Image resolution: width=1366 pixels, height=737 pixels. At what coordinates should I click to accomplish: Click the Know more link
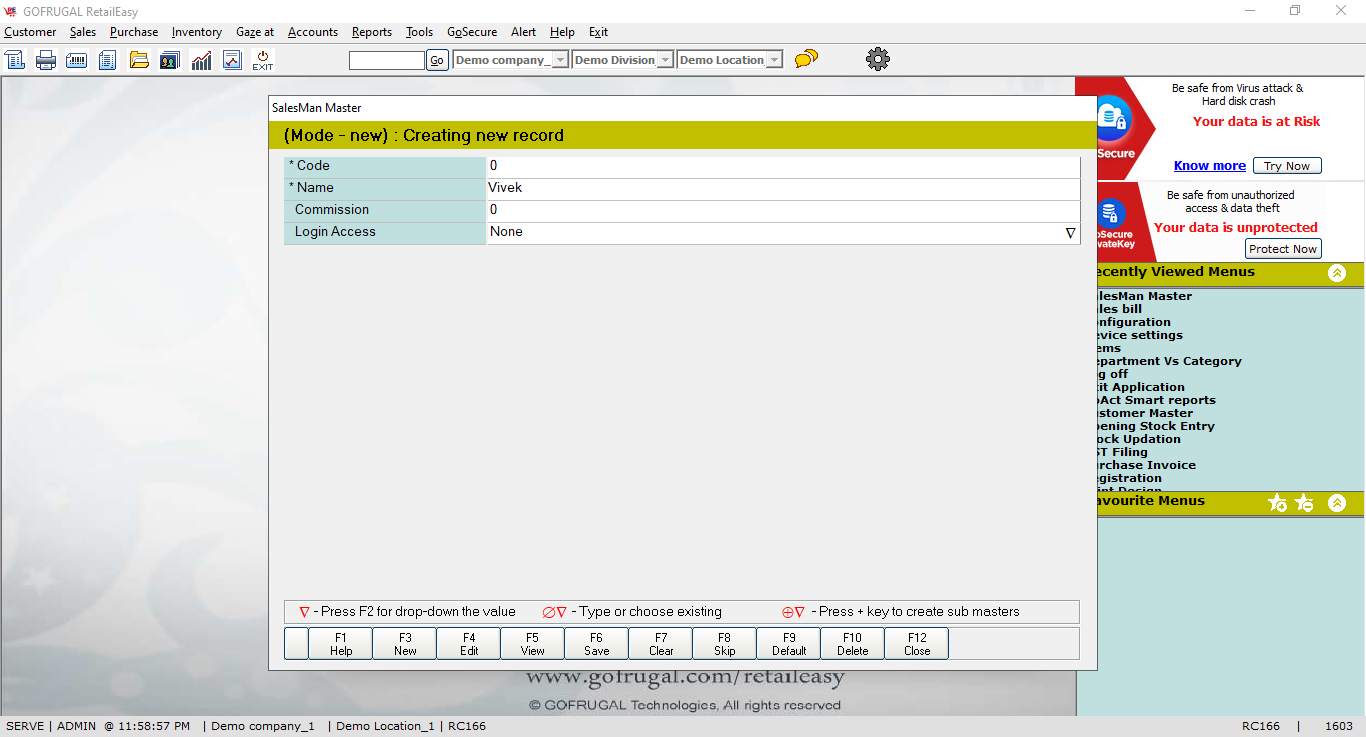(x=1210, y=166)
